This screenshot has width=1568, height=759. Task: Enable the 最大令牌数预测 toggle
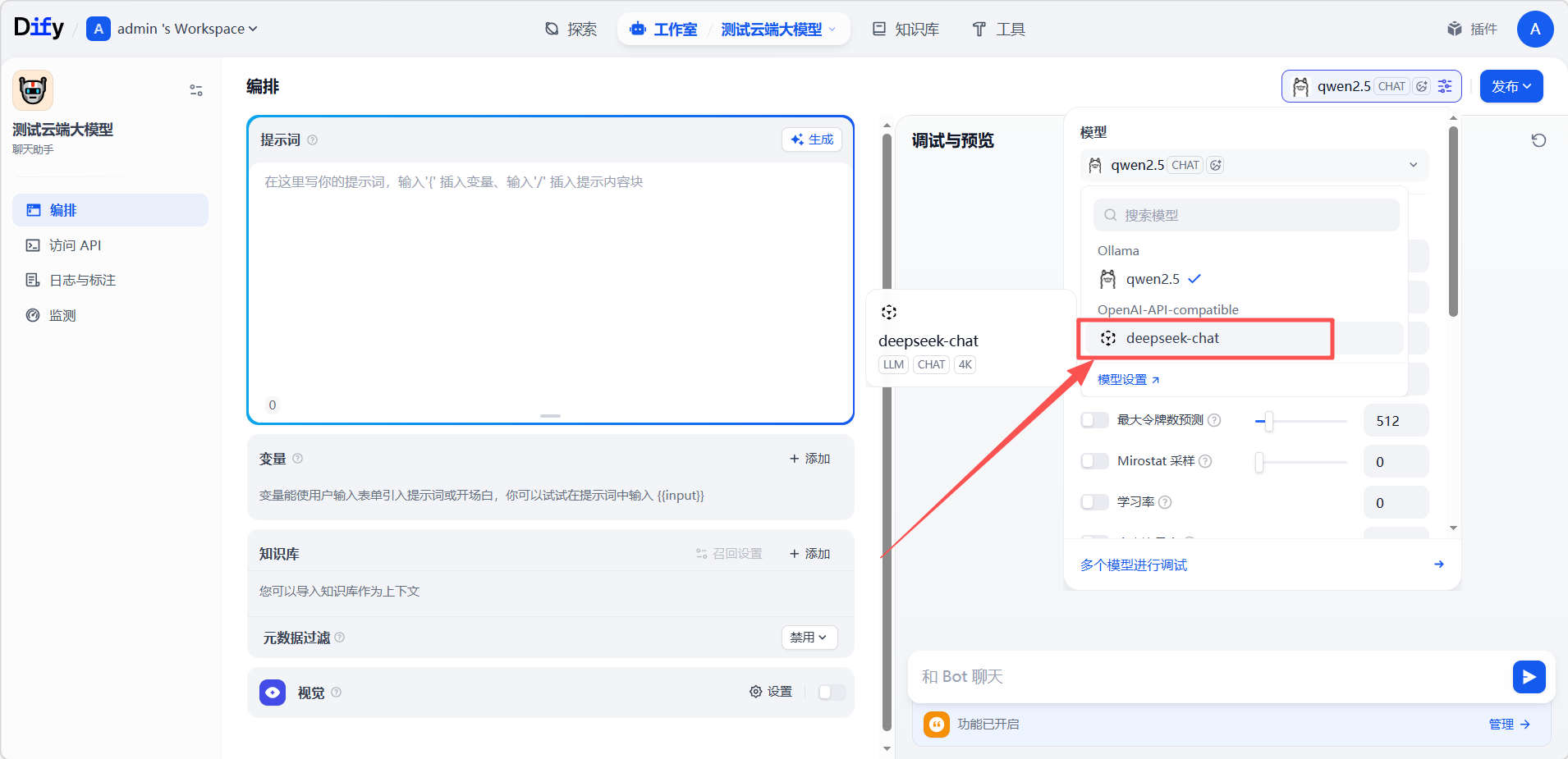1095,420
